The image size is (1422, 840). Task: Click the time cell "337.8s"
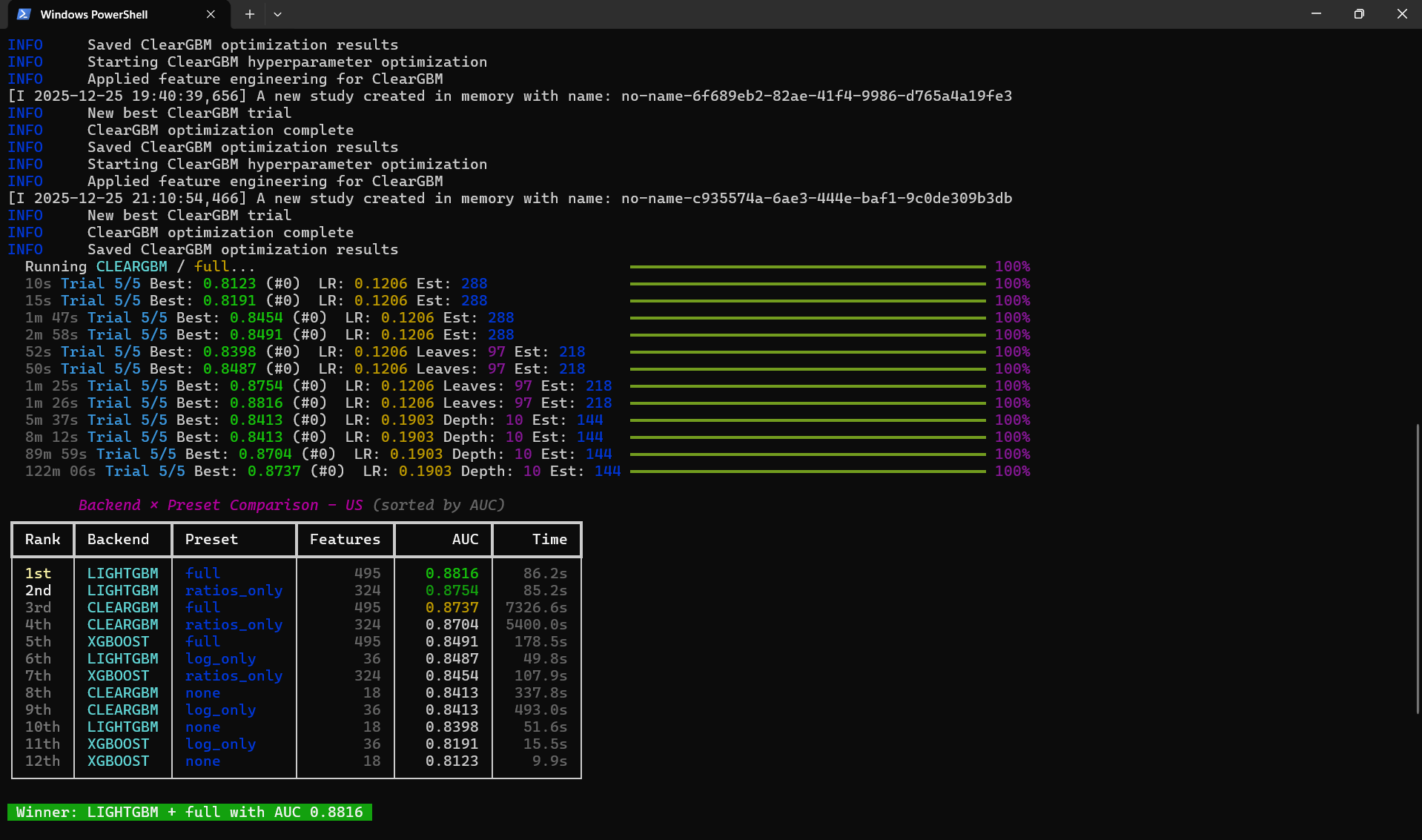(x=540, y=693)
